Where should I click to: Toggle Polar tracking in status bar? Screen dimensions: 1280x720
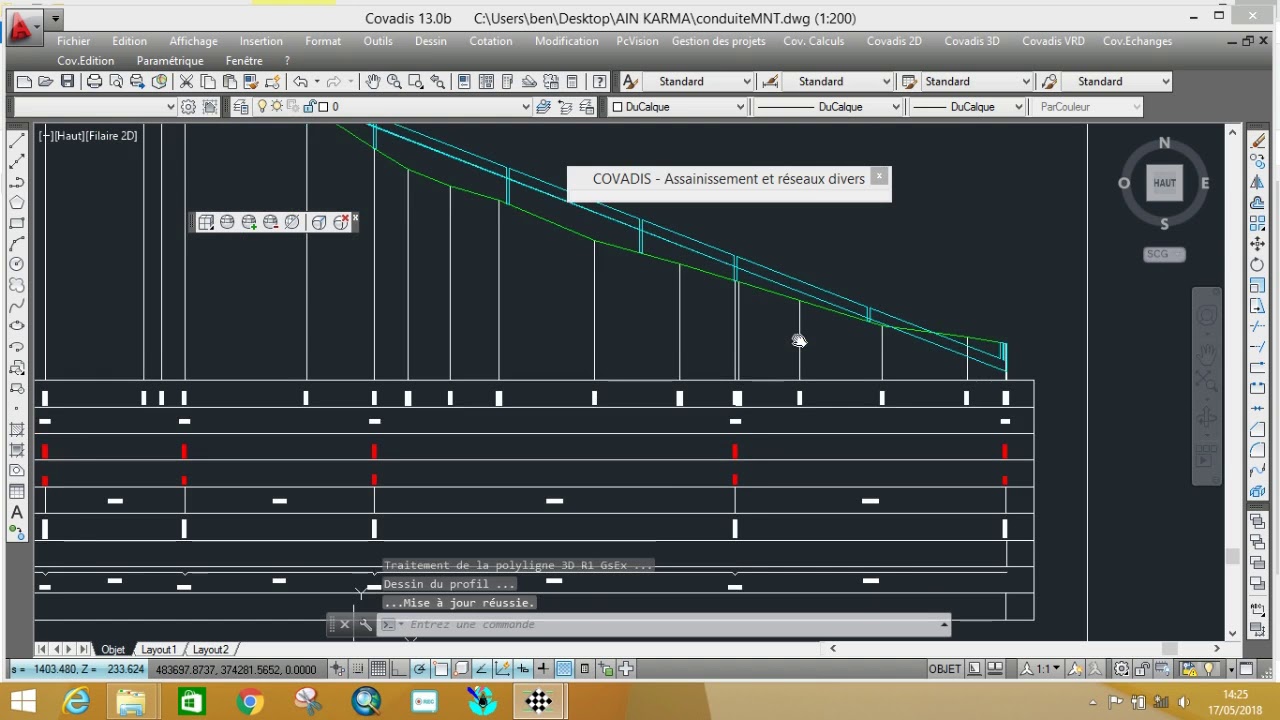pos(420,669)
